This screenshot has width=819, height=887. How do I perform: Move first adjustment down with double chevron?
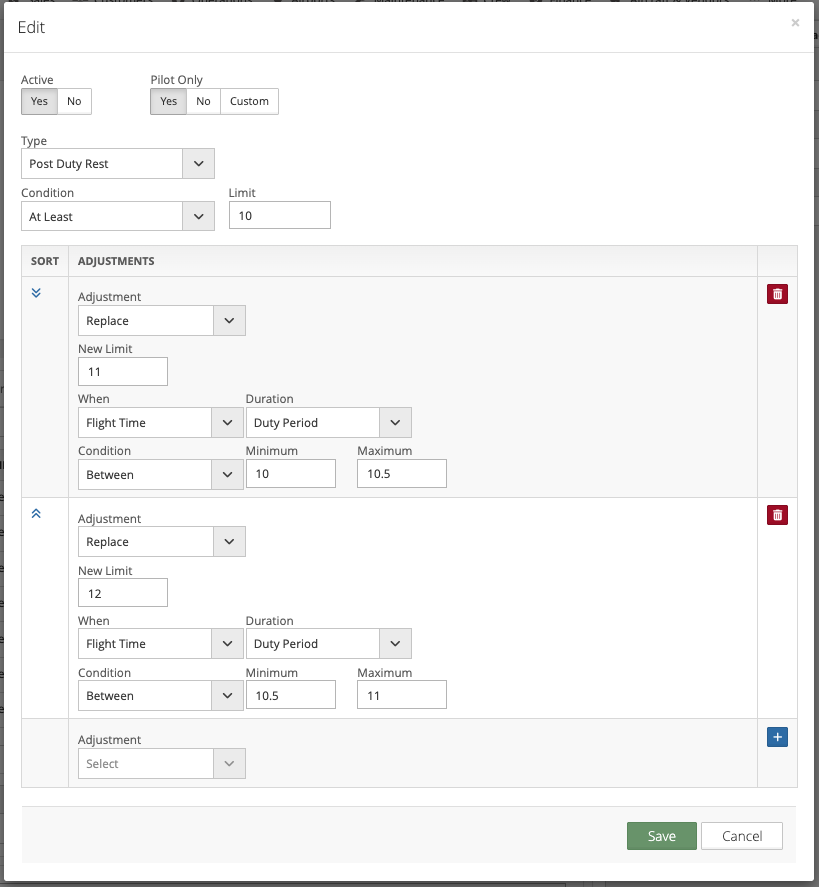pos(36,293)
